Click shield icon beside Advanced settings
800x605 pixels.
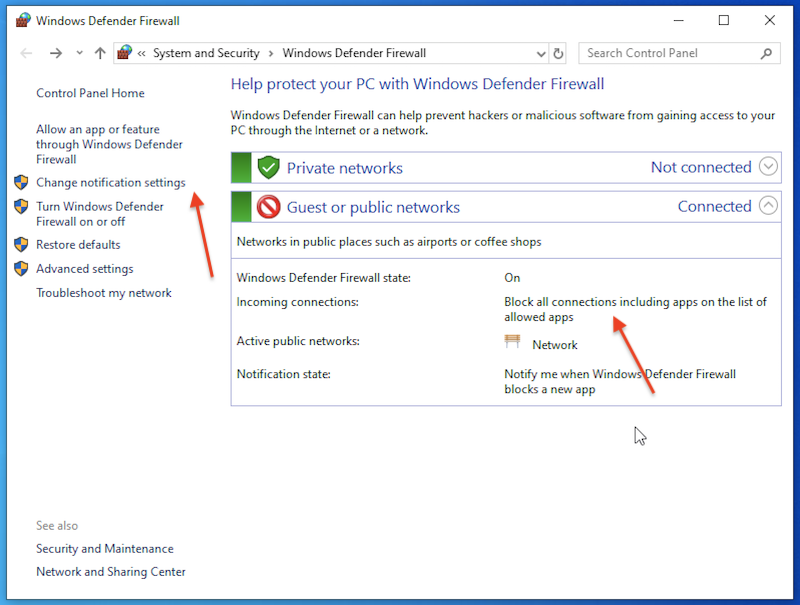point(21,268)
